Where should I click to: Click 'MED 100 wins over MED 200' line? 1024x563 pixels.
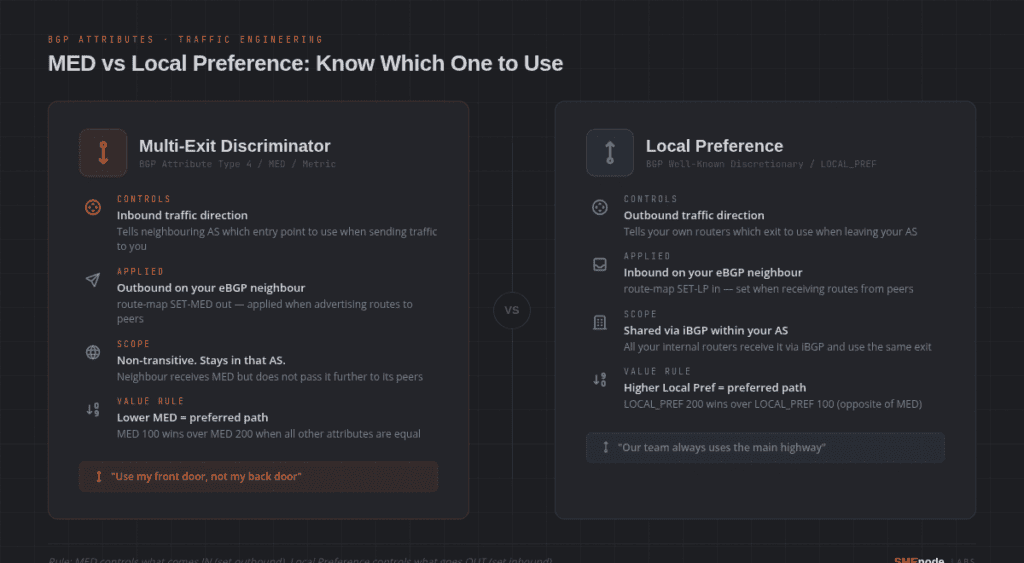268,434
